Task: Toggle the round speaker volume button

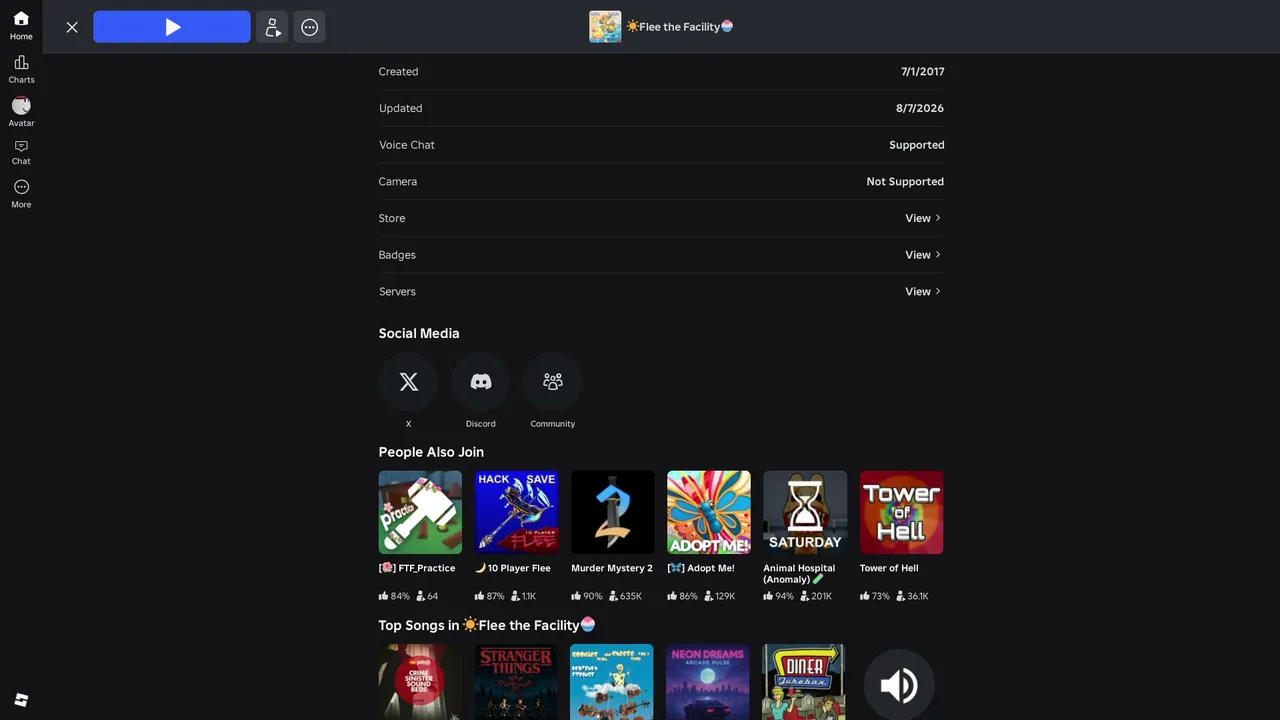Action: click(899, 685)
